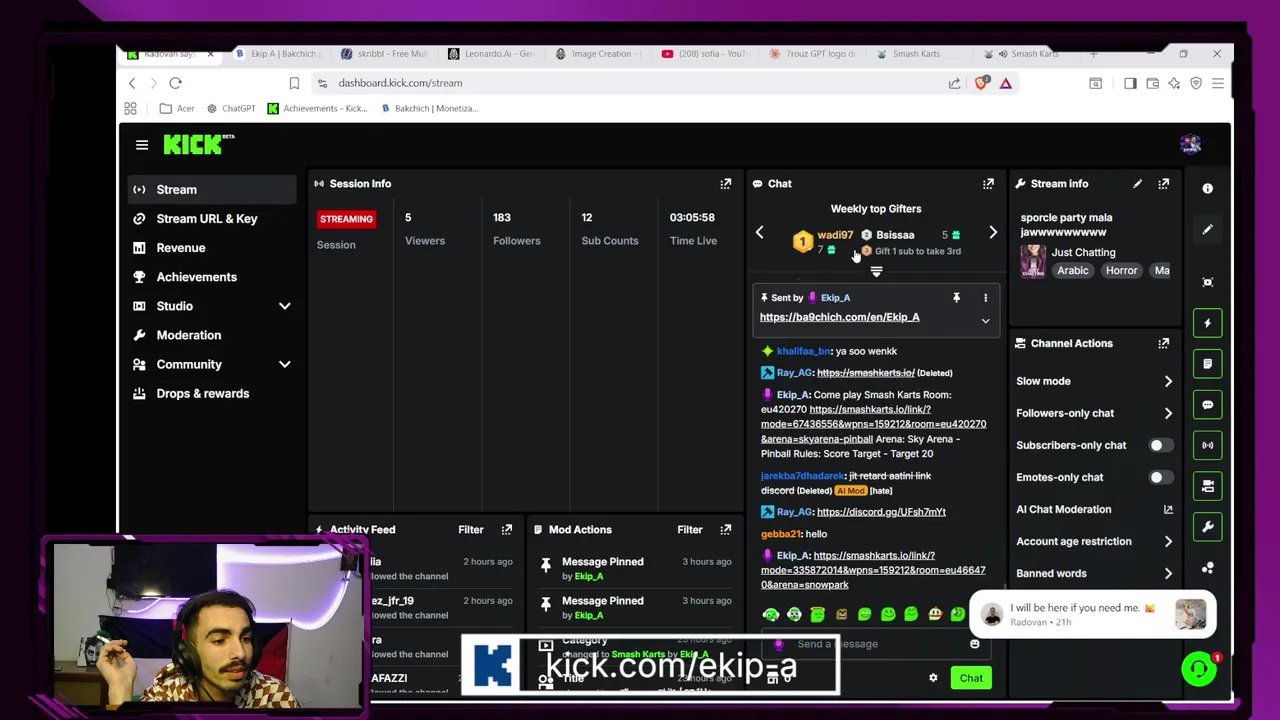Edit stream info with pencil icon
The width and height of the screenshot is (1280, 720).
1137,184
